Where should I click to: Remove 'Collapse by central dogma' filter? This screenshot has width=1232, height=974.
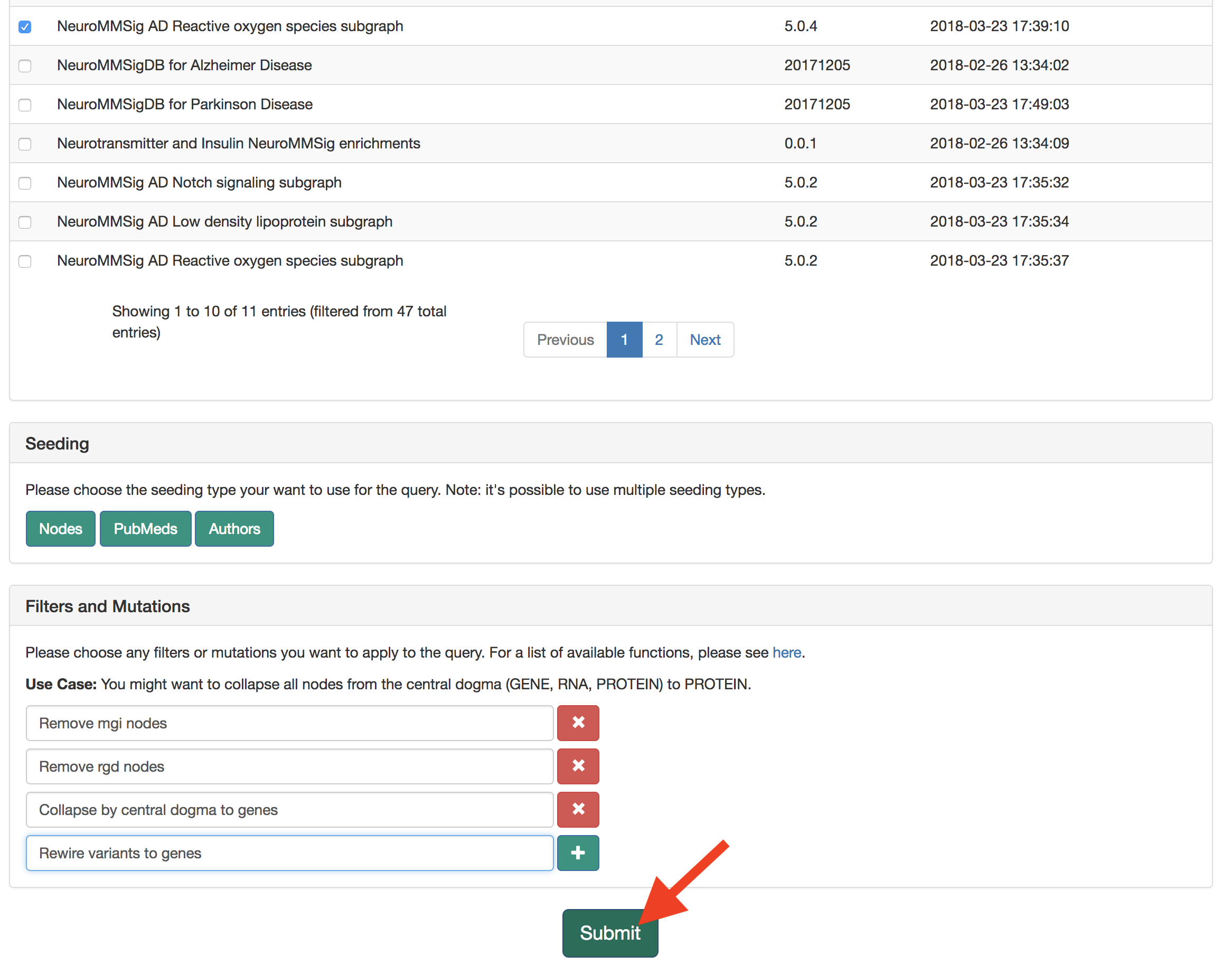pos(578,809)
